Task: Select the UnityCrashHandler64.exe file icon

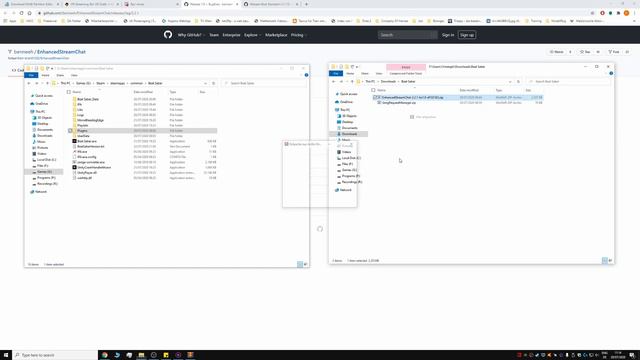Action: 74,167
